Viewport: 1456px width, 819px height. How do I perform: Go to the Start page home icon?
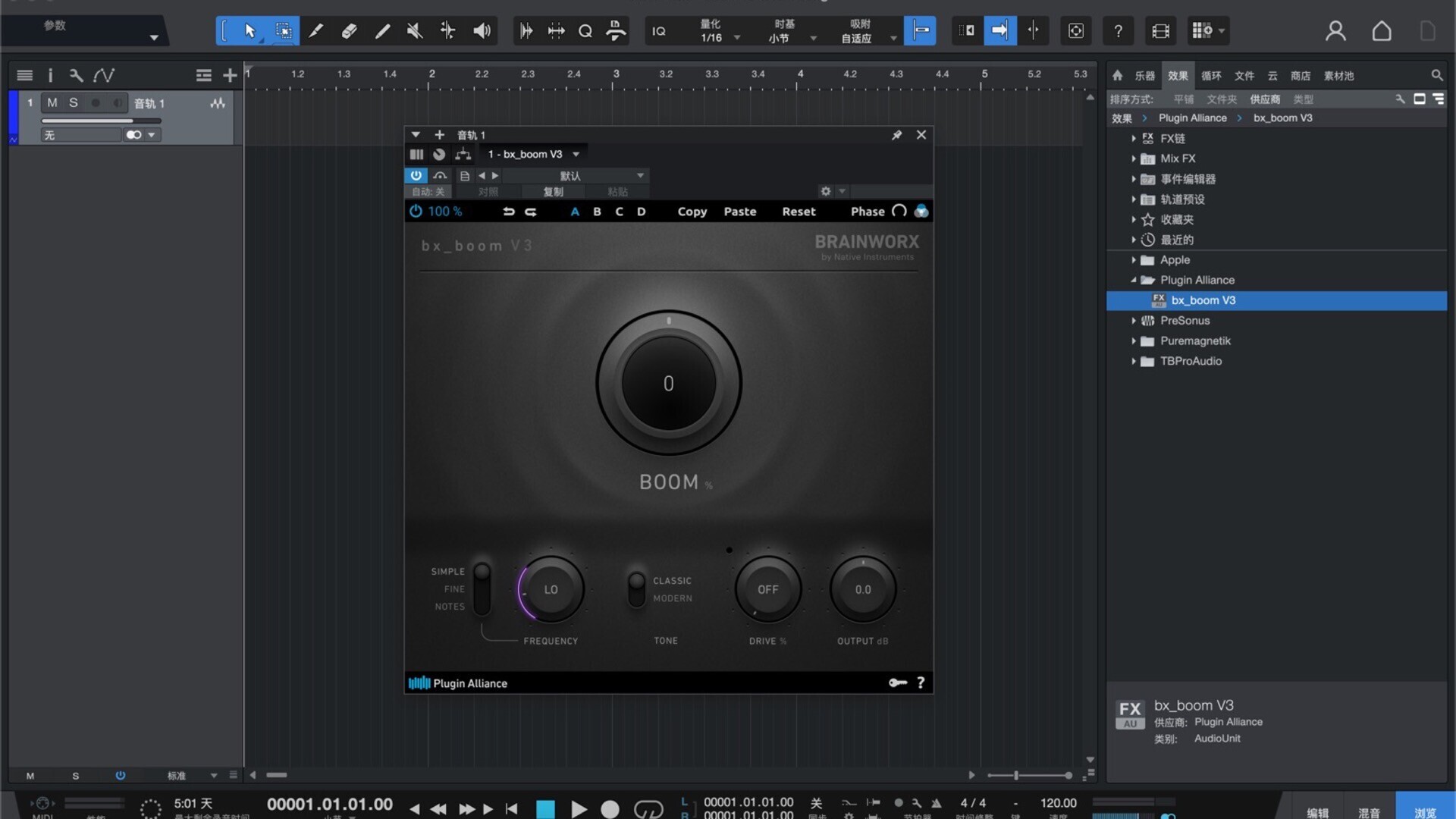click(1382, 31)
